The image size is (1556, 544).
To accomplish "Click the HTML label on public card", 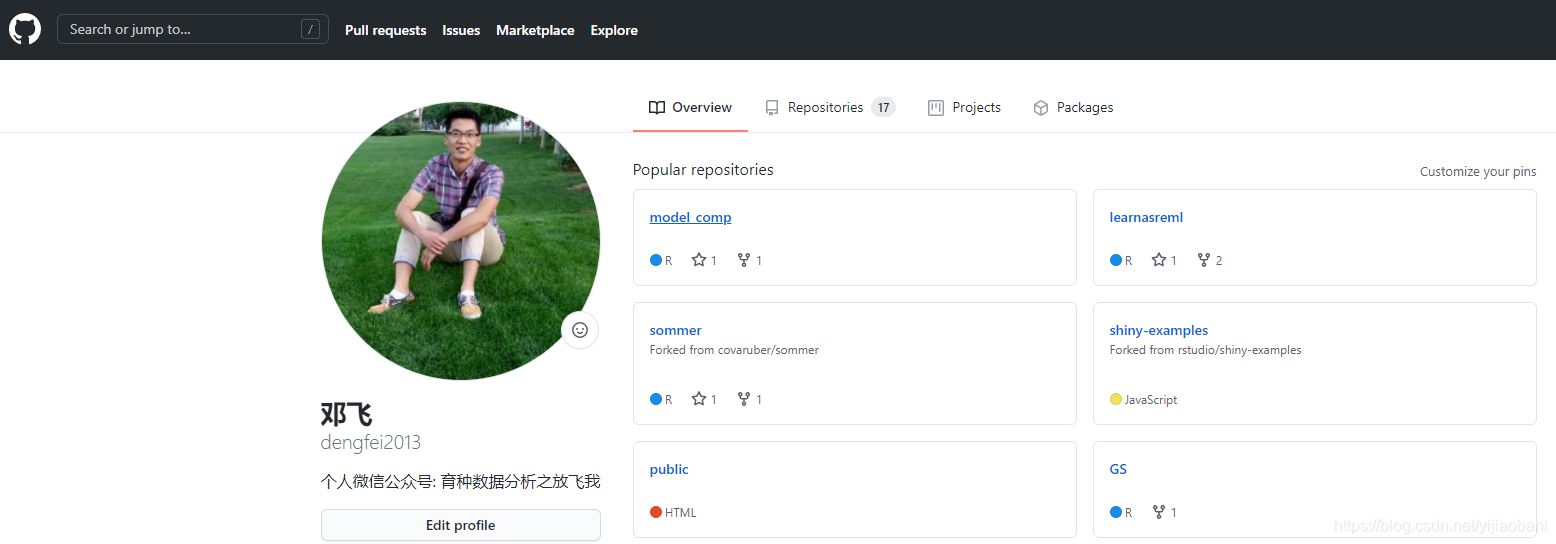I will pyautogui.click(x=681, y=513).
